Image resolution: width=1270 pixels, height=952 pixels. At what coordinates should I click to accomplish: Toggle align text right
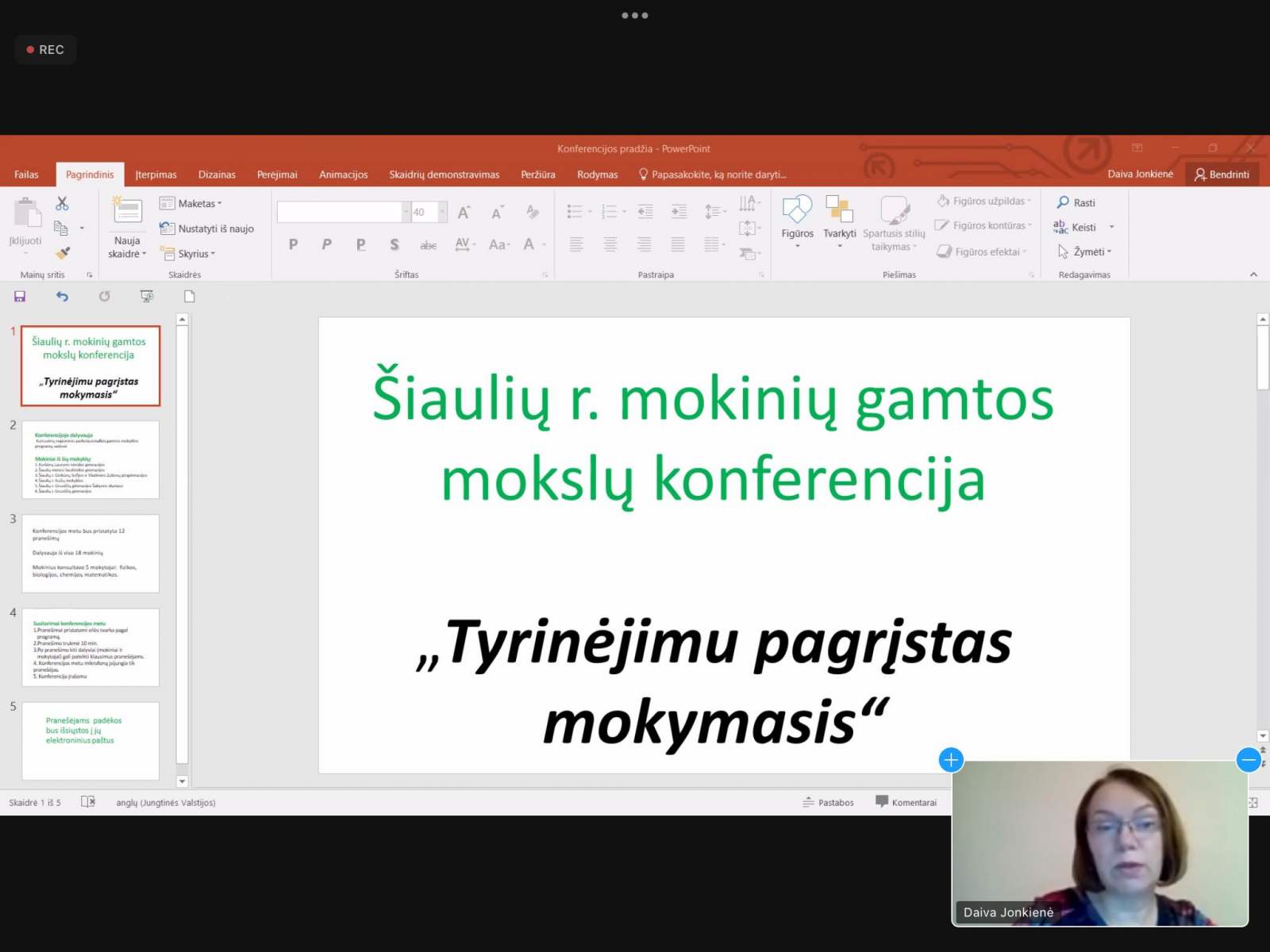tap(644, 244)
